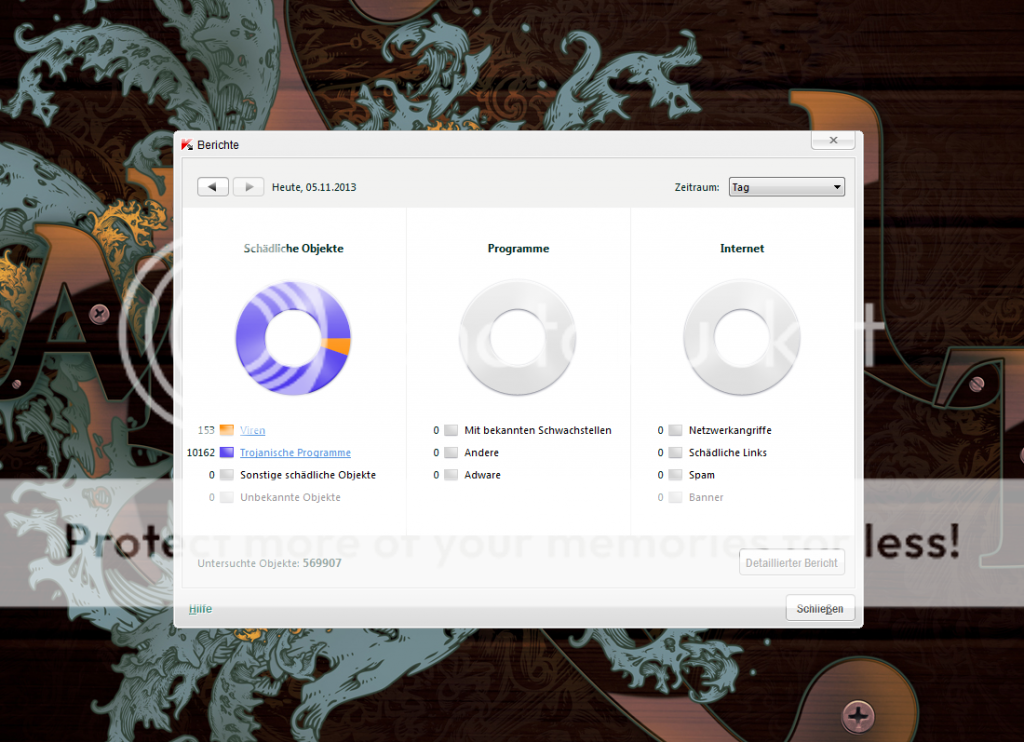Open the Trojanische Programme link

(295, 453)
